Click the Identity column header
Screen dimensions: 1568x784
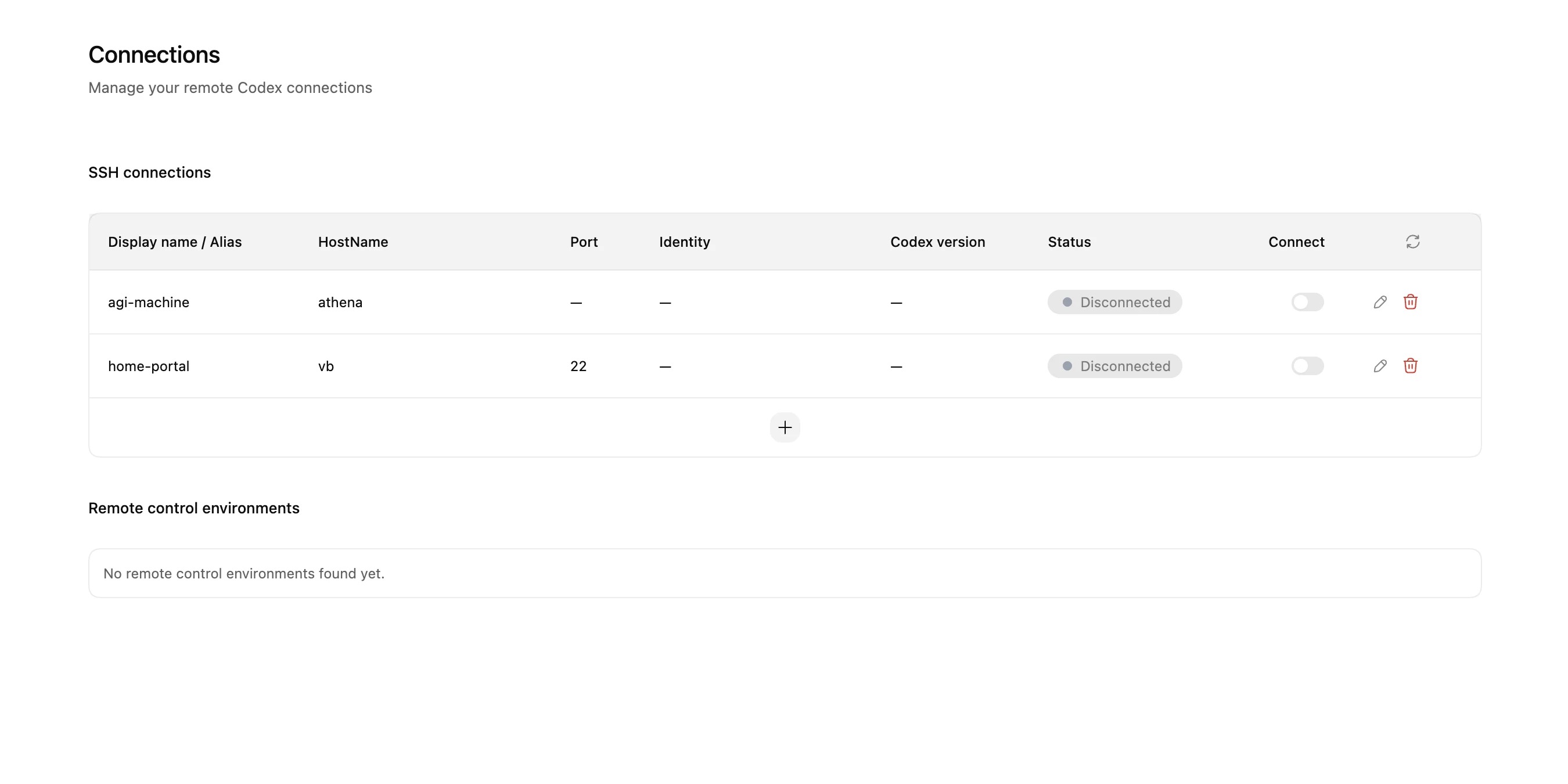pos(684,242)
